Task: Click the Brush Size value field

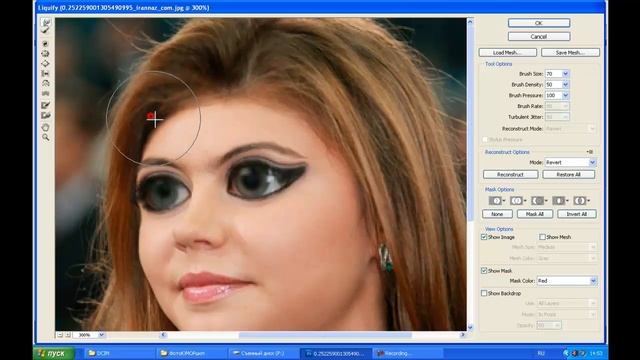Action: (x=553, y=74)
